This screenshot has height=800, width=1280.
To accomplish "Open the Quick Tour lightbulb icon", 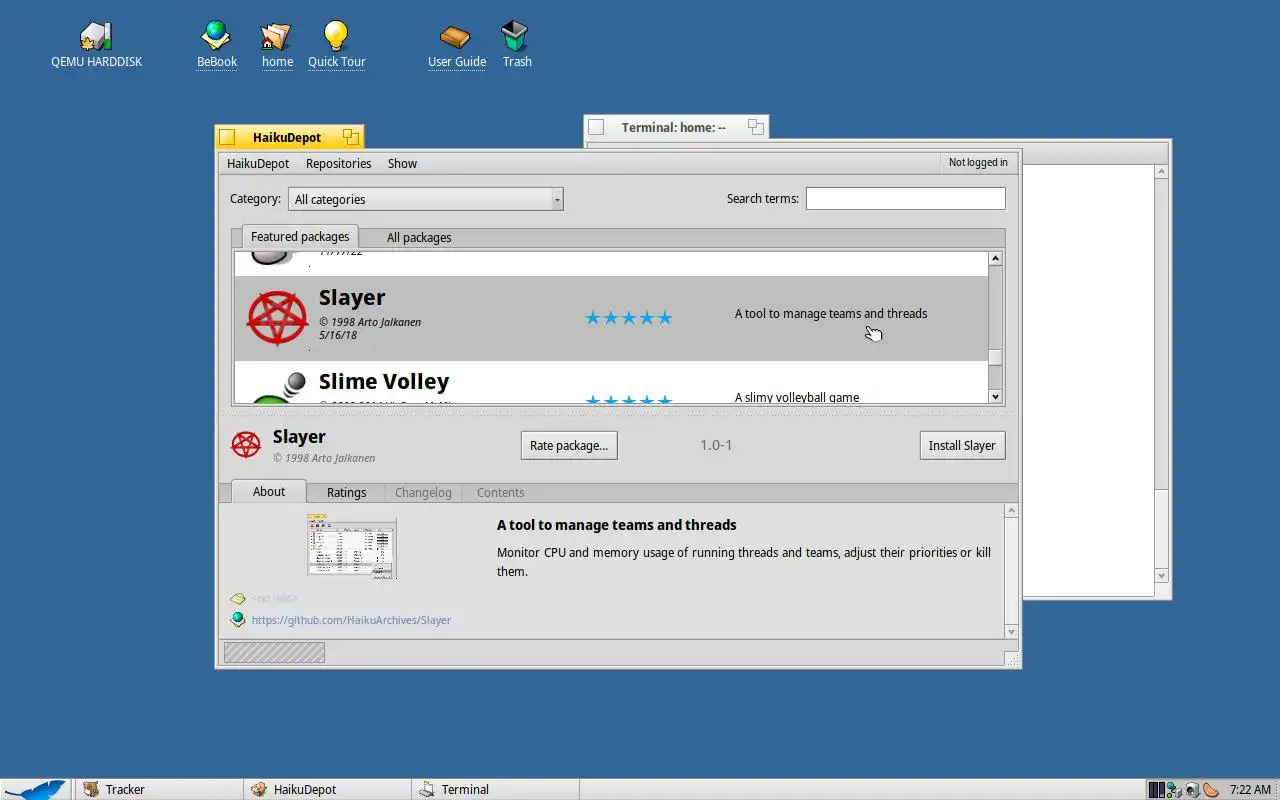I will [x=336, y=36].
